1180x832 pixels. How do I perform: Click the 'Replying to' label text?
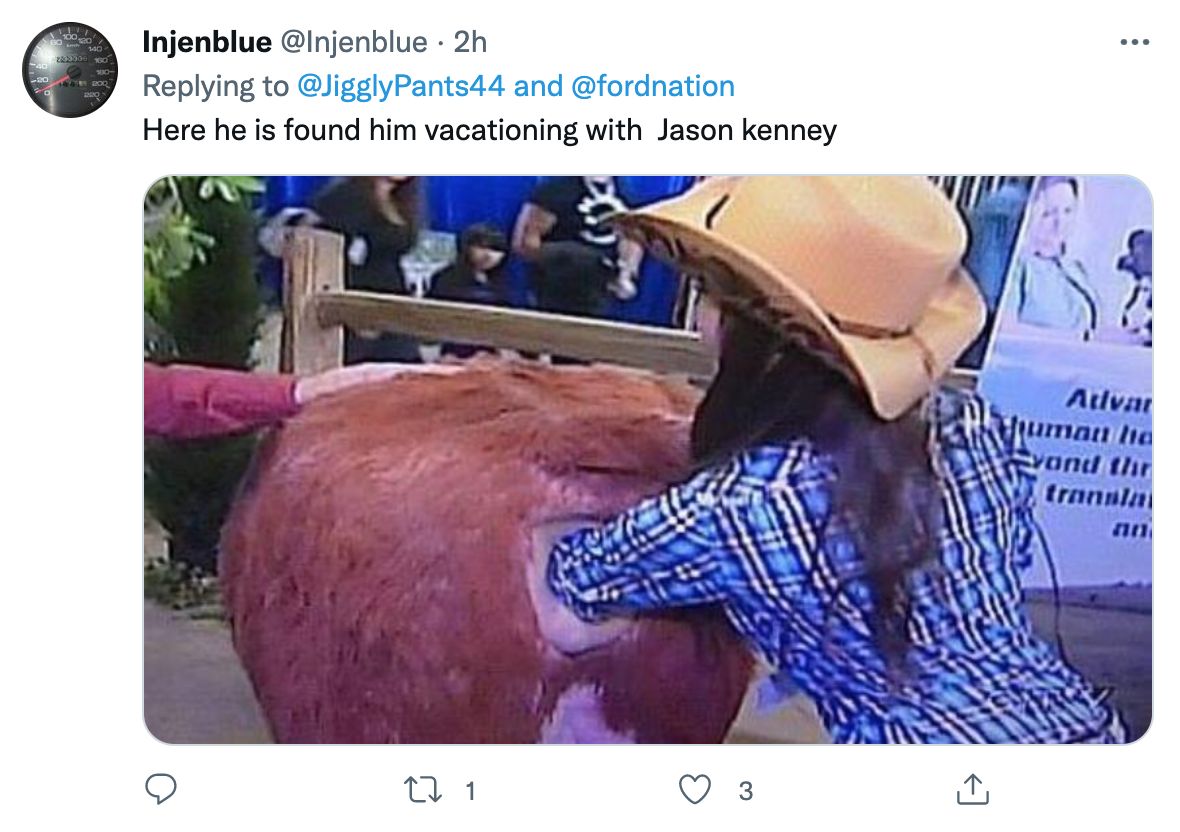point(215,87)
